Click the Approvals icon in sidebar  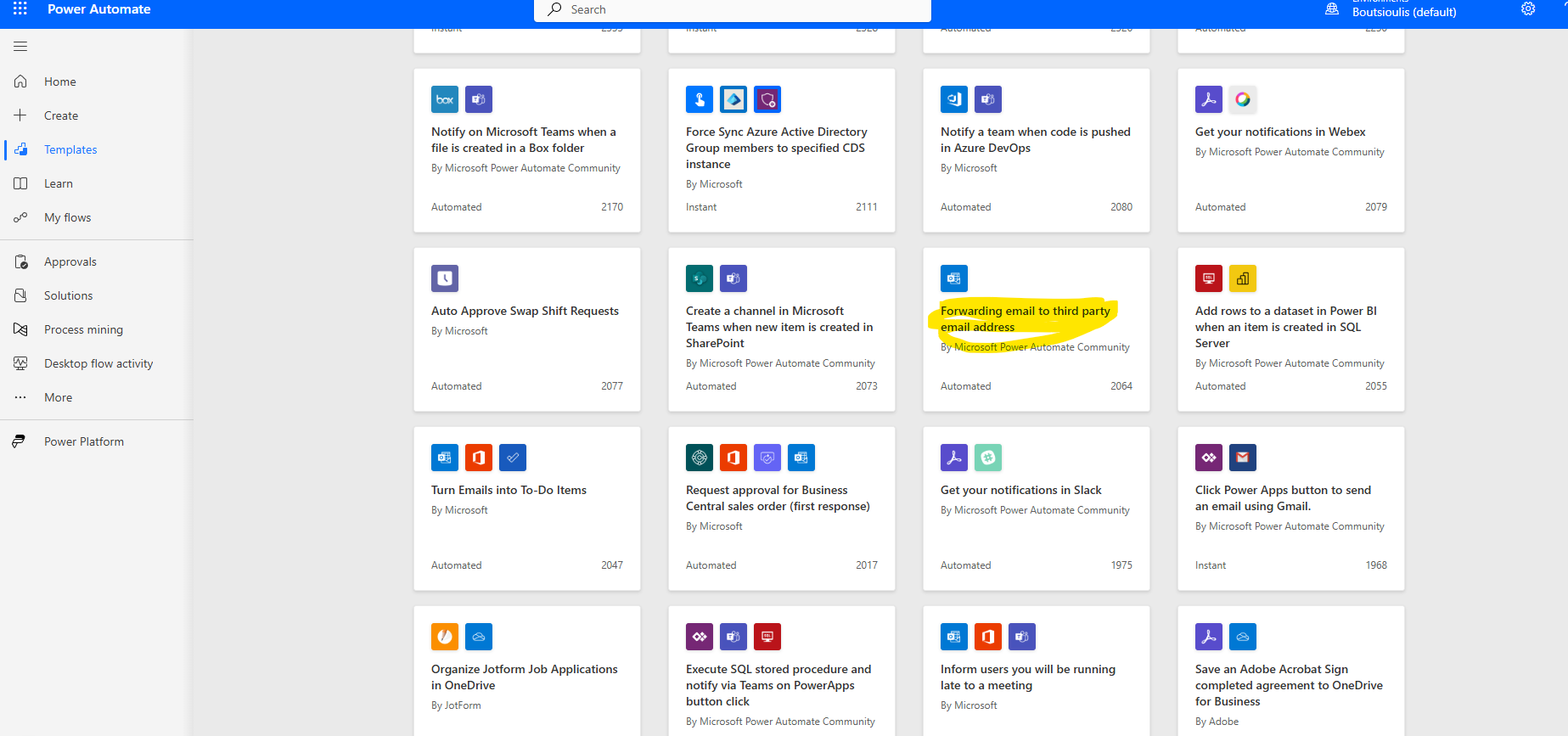pos(20,261)
